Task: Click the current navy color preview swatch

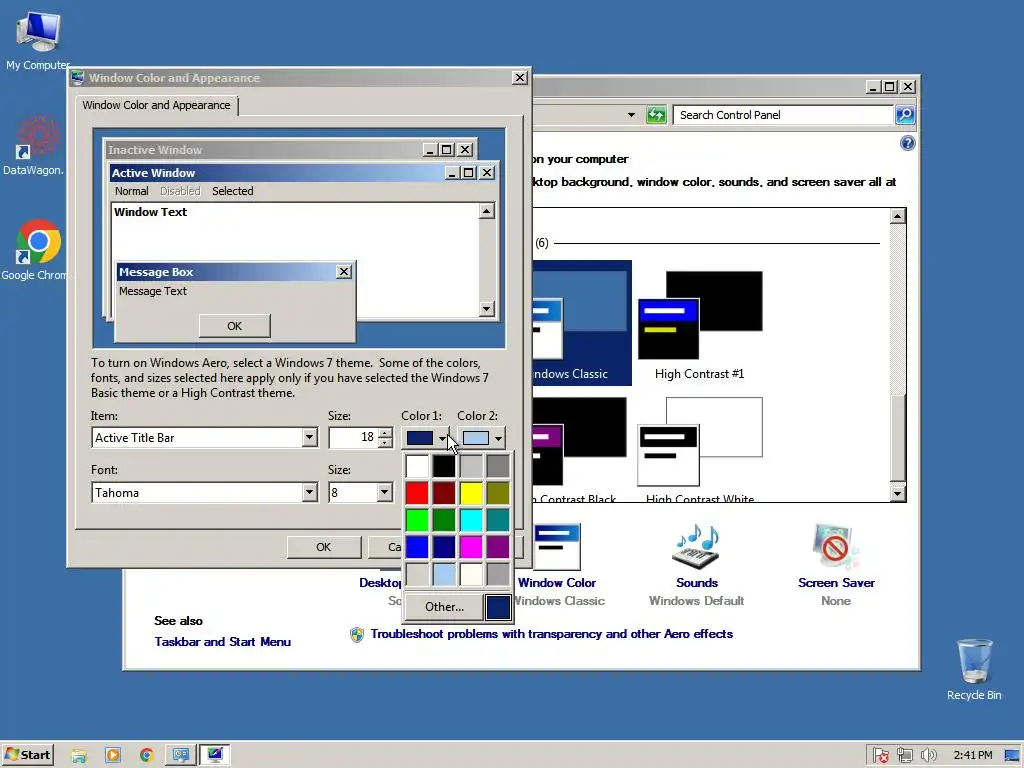Action: [498, 607]
